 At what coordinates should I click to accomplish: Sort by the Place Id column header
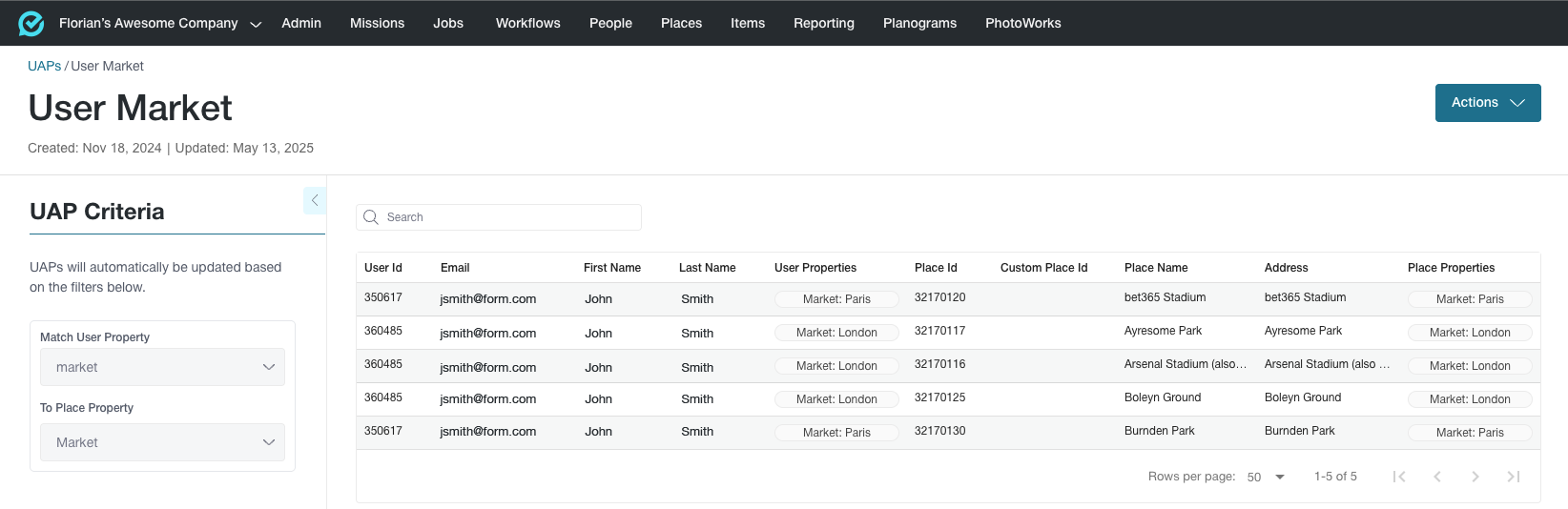[x=936, y=268]
